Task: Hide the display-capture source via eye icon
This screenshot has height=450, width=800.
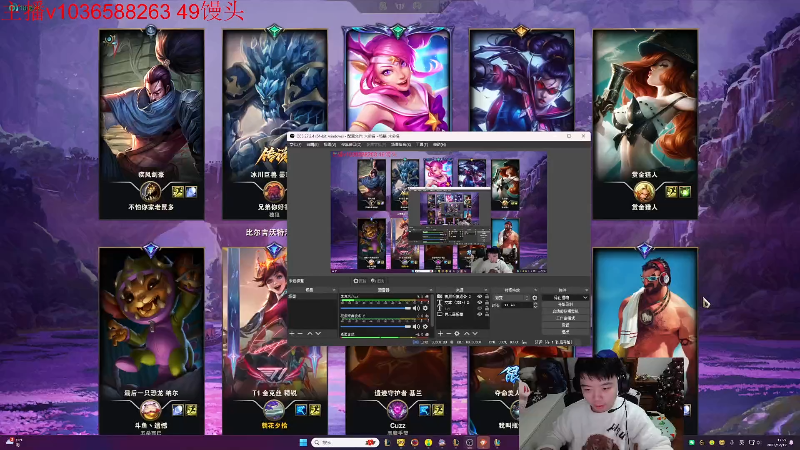Action: click(480, 314)
